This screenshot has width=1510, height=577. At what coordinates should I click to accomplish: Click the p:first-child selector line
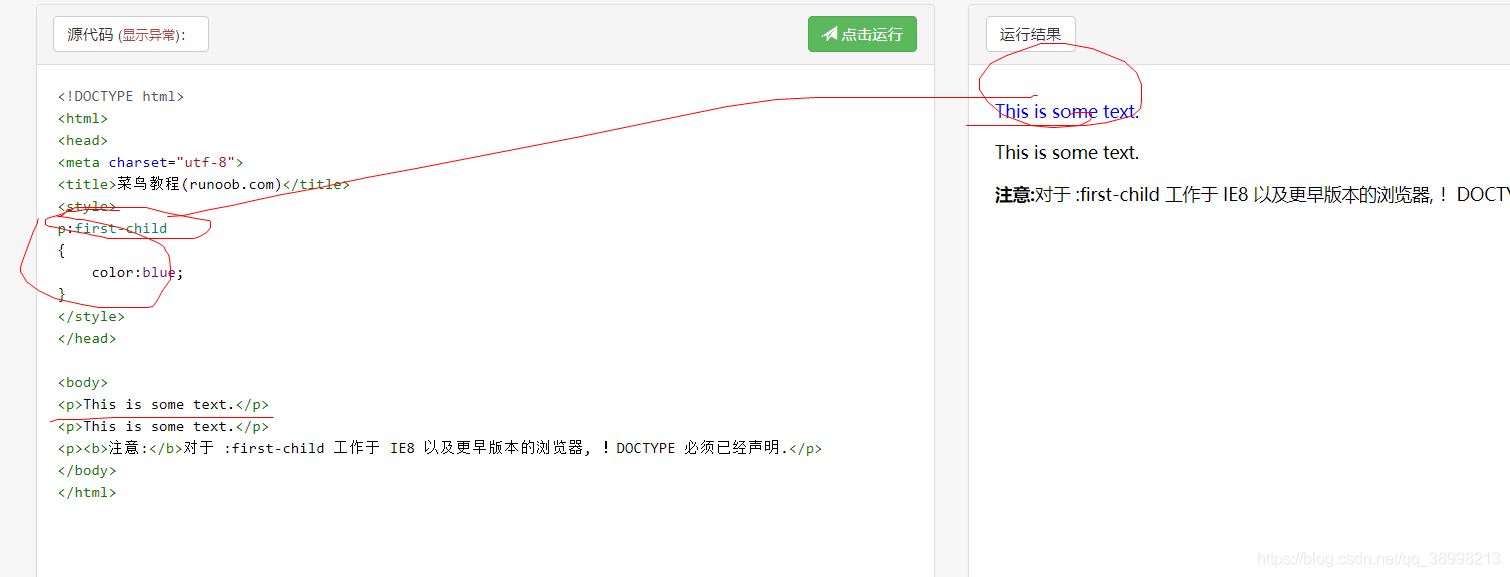pos(113,229)
